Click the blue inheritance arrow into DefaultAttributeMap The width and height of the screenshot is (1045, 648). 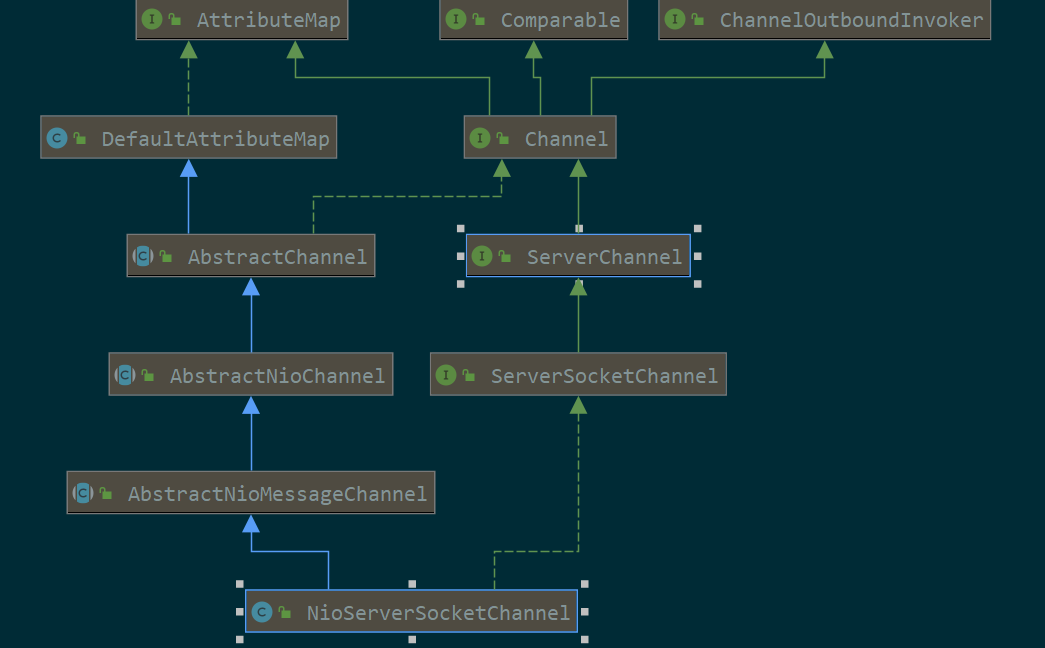click(189, 169)
